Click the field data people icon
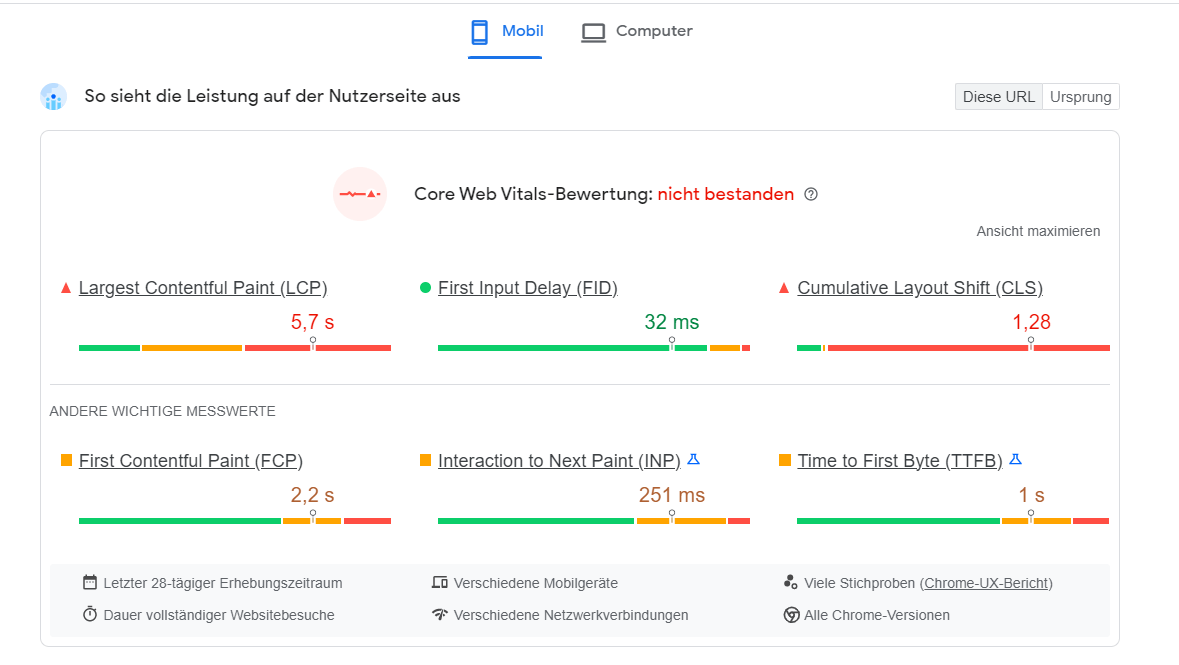The width and height of the screenshot is (1179, 665). pos(53,97)
